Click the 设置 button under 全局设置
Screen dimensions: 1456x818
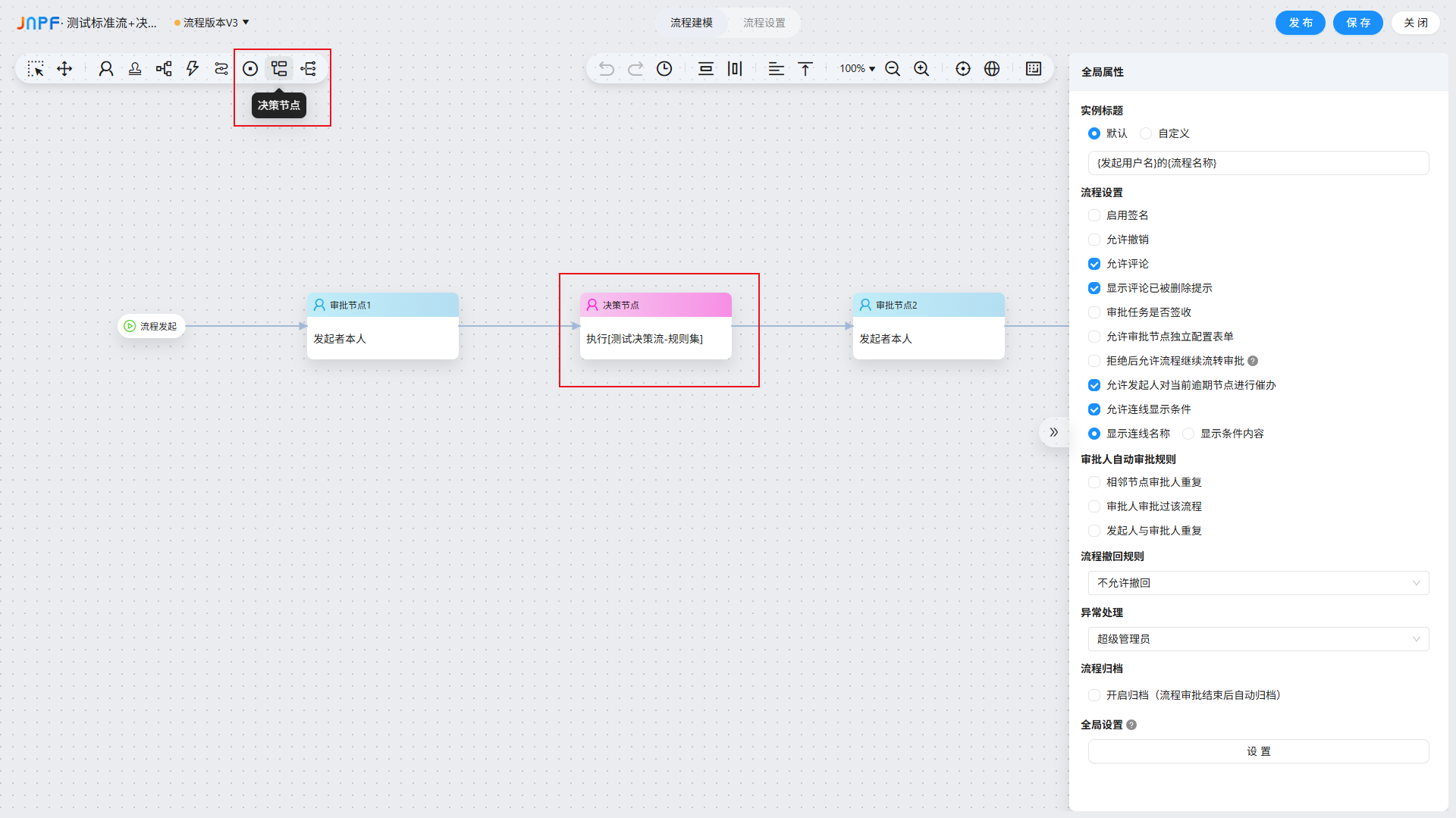tap(1258, 751)
